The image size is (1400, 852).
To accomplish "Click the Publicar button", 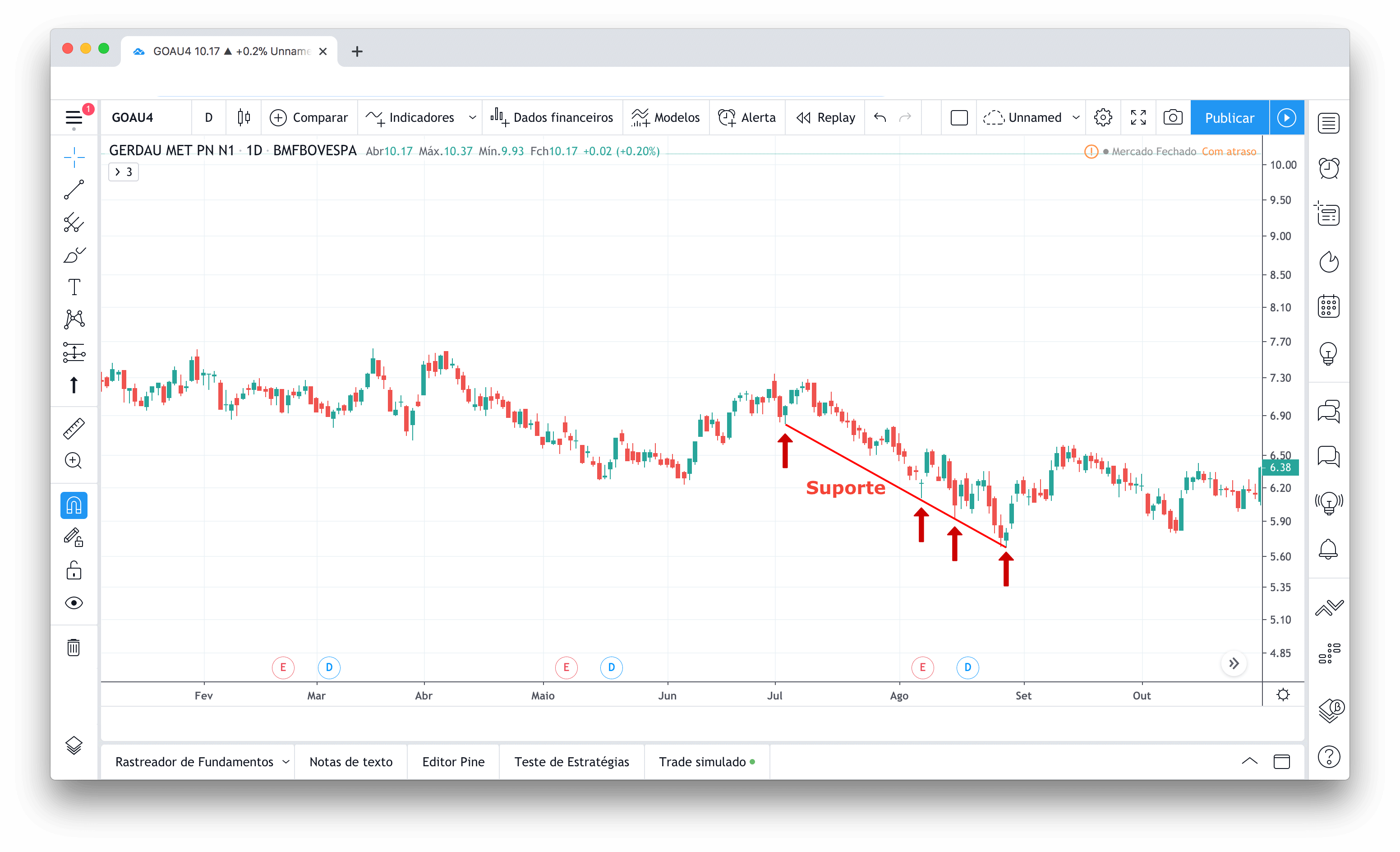I will tap(1230, 118).
